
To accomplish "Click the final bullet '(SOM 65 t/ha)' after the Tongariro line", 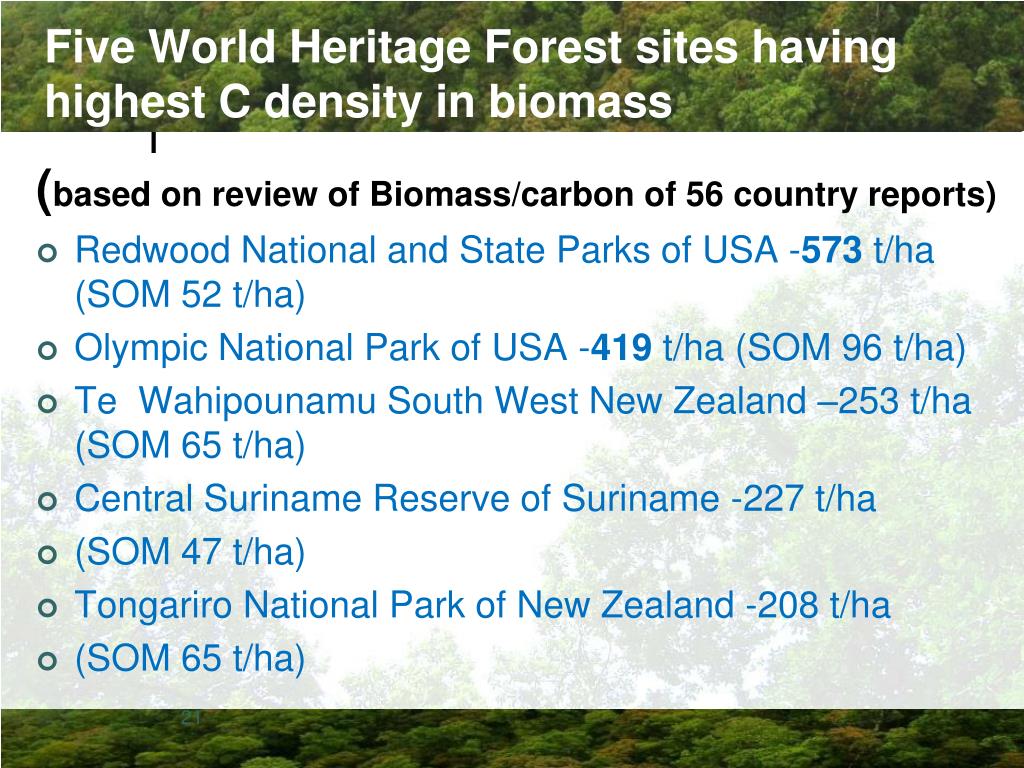I will coord(190,658).
